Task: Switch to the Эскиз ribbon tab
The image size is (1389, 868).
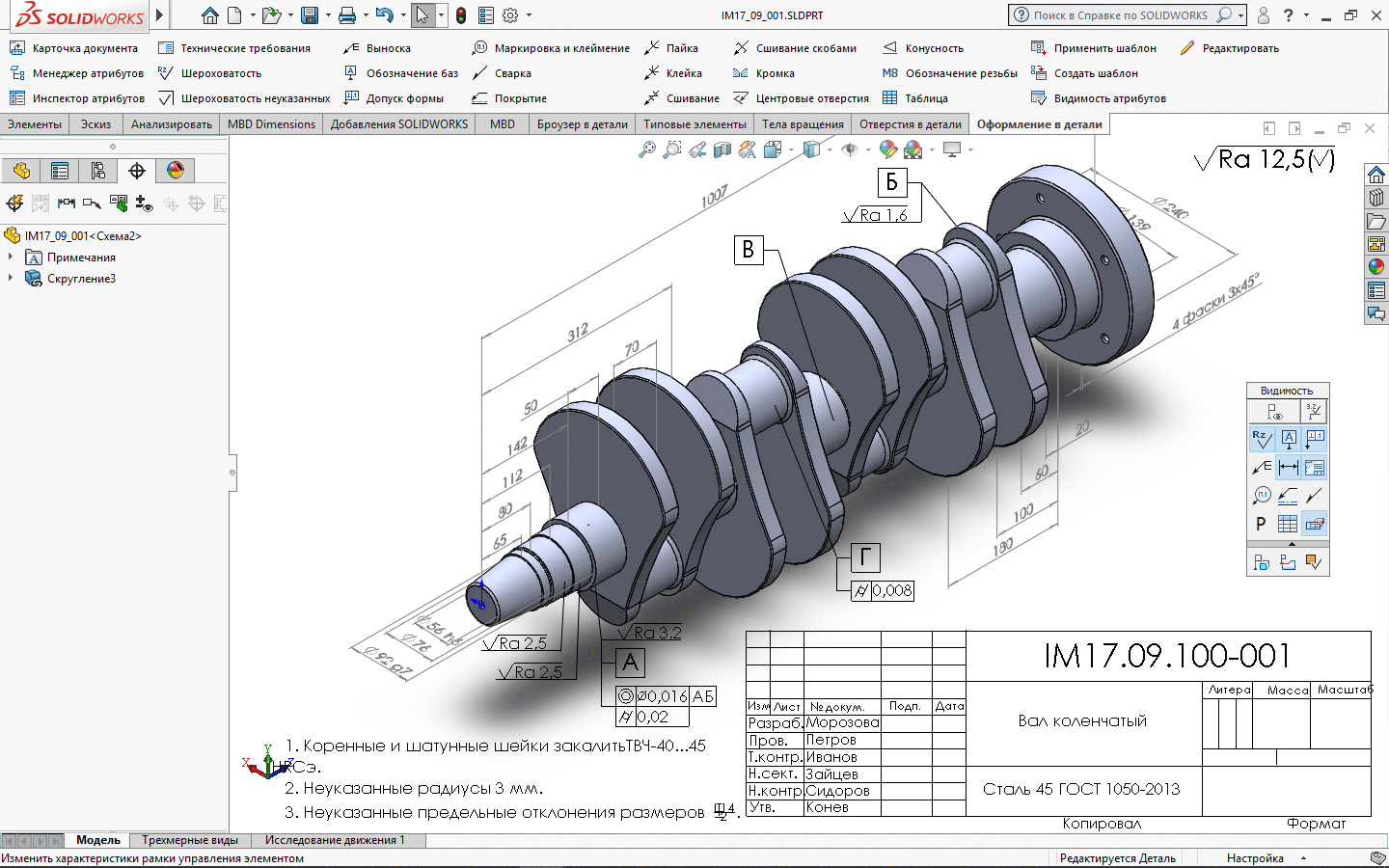Action: 95,124
